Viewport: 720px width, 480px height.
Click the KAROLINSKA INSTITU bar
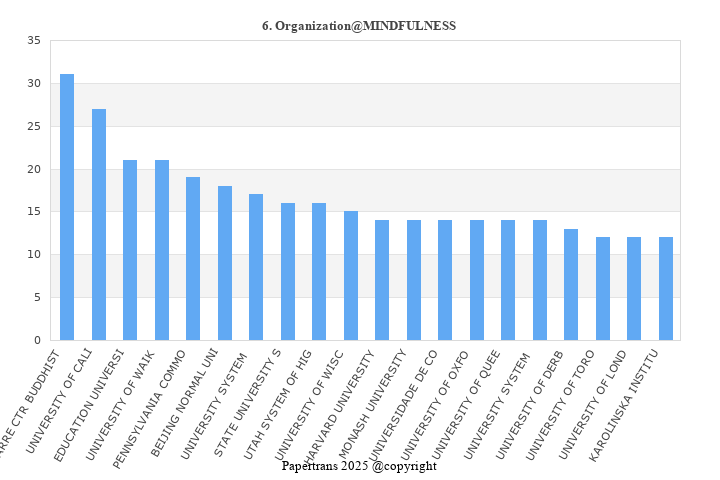[x=666, y=289]
